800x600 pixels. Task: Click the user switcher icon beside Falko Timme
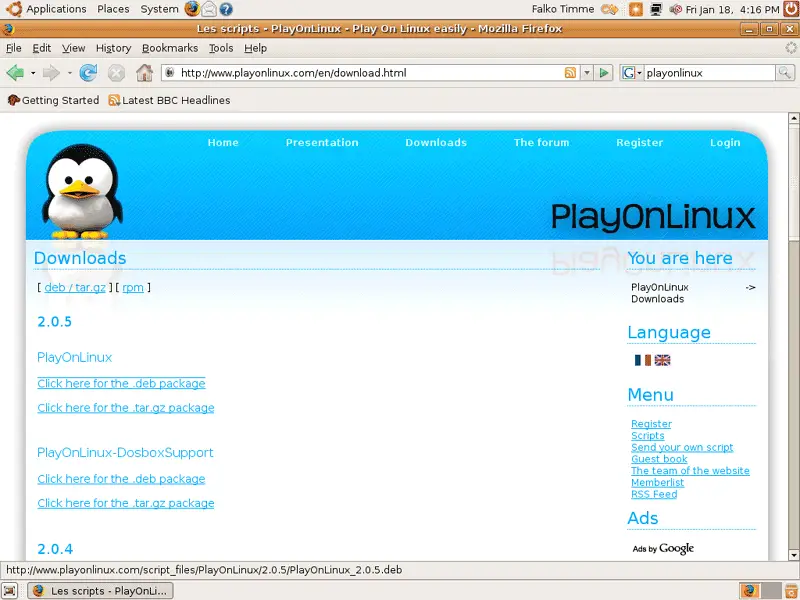[x=610, y=9]
